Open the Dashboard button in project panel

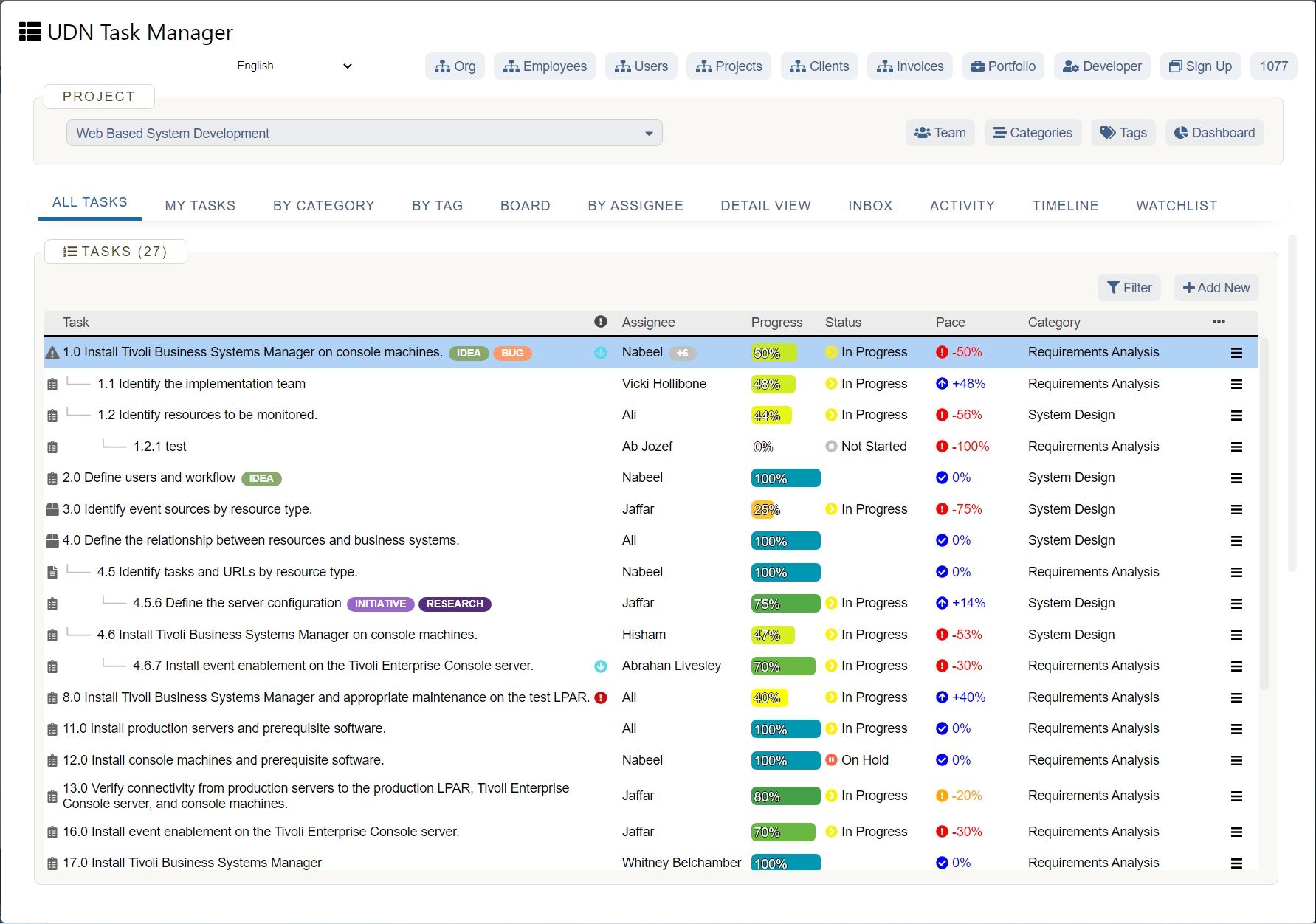[1214, 133]
